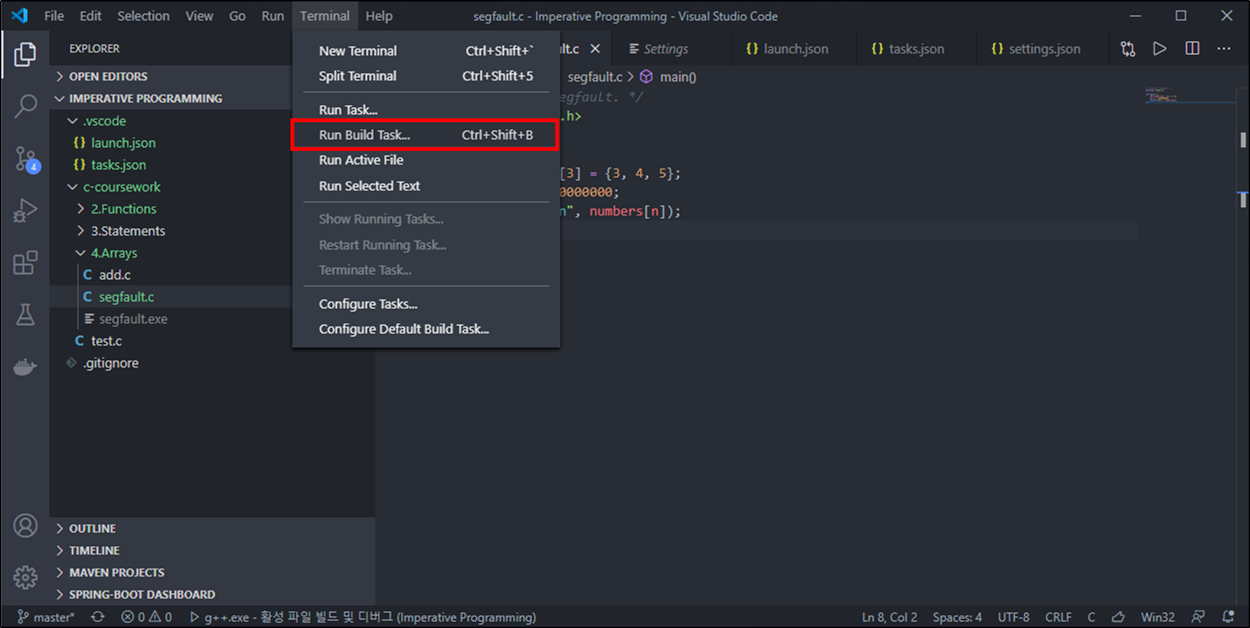Click the Split Editor icon
This screenshot has height=628, width=1250.
click(1192, 48)
